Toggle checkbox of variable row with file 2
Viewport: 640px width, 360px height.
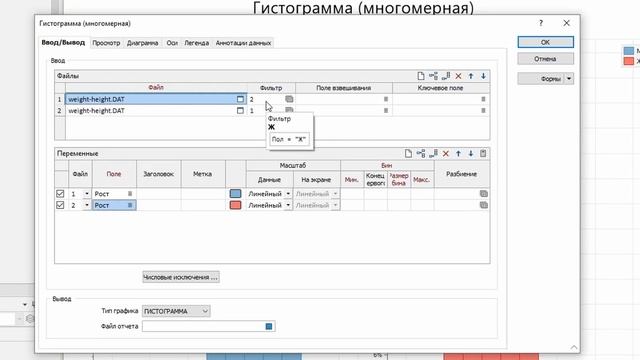pyautogui.click(x=60, y=205)
